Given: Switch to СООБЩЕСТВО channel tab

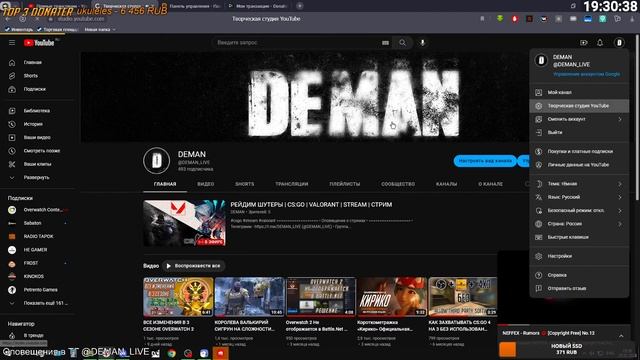Looking at the screenshot, I should (x=398, y=184).
